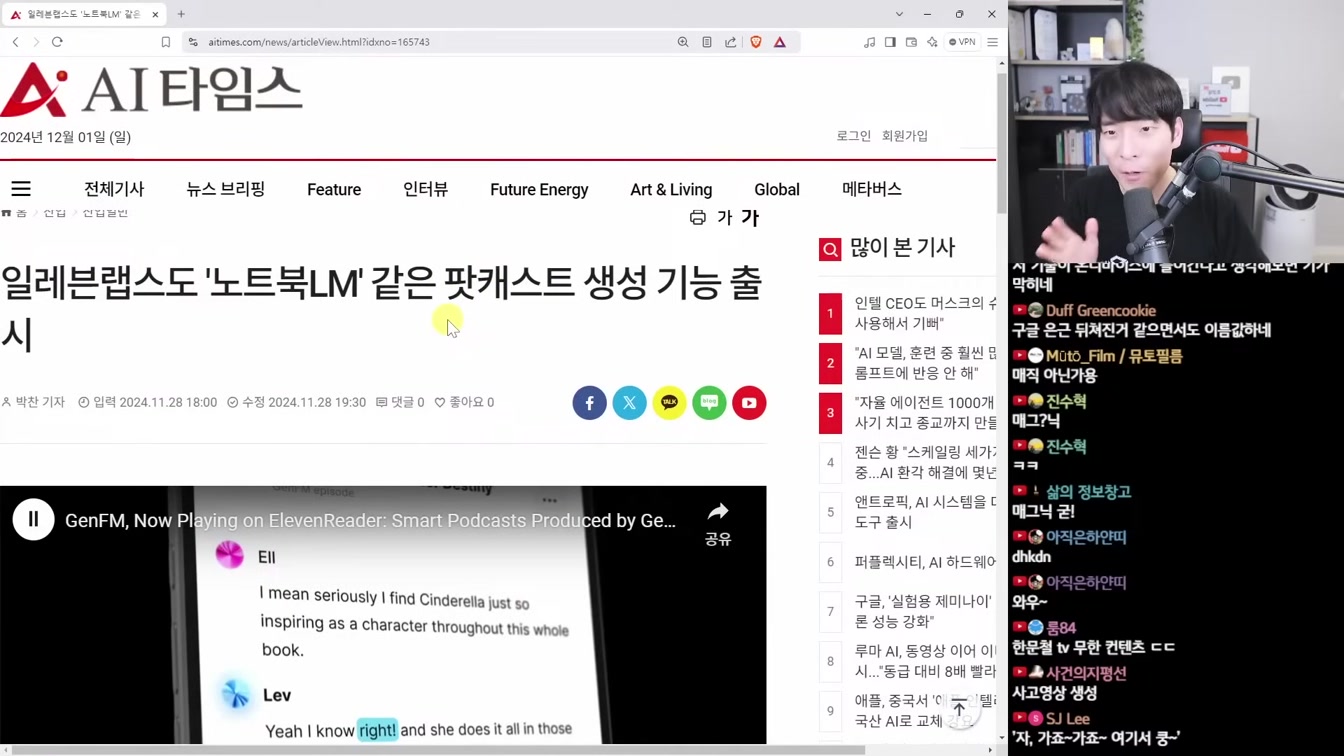The image size is (1344, 756).
Task: Open 뉴스 브리핑 menu
Action: click(226, 189)
